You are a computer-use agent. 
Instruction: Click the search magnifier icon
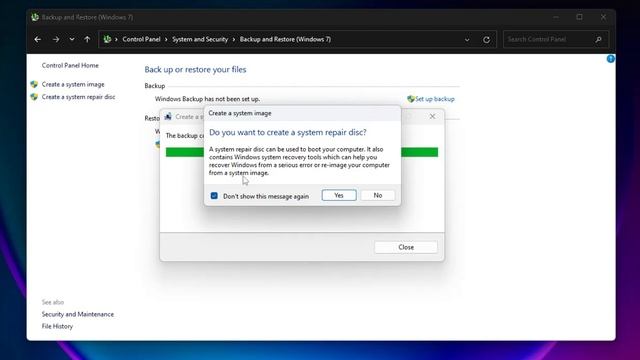[x=598, y=40]
